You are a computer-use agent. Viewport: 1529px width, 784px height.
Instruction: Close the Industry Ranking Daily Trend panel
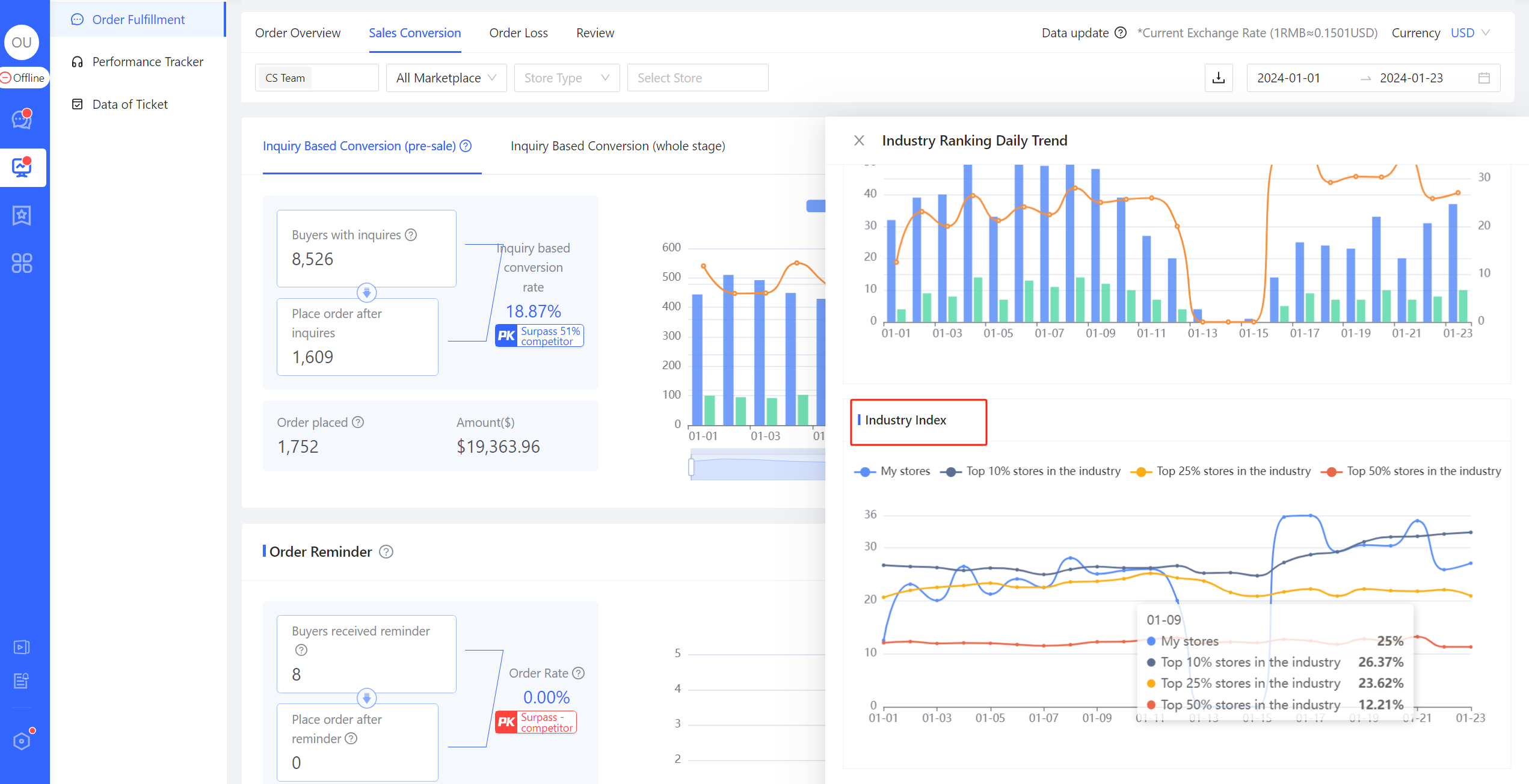click(859, 141)
